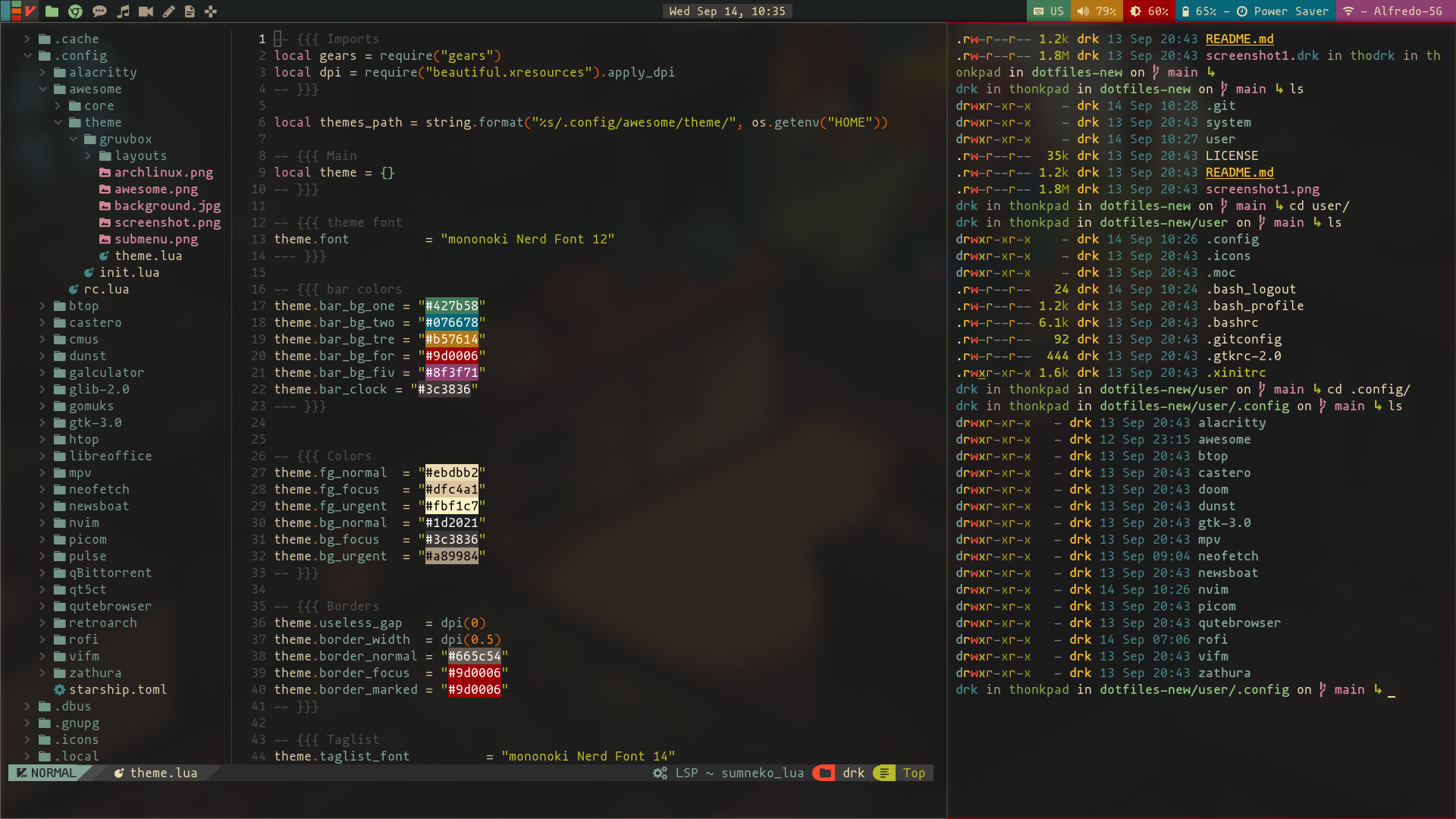The width and height of the screenshot is (1456, 819).
Task: Click the terminal/apps grid icon
Action: [210, 11]
